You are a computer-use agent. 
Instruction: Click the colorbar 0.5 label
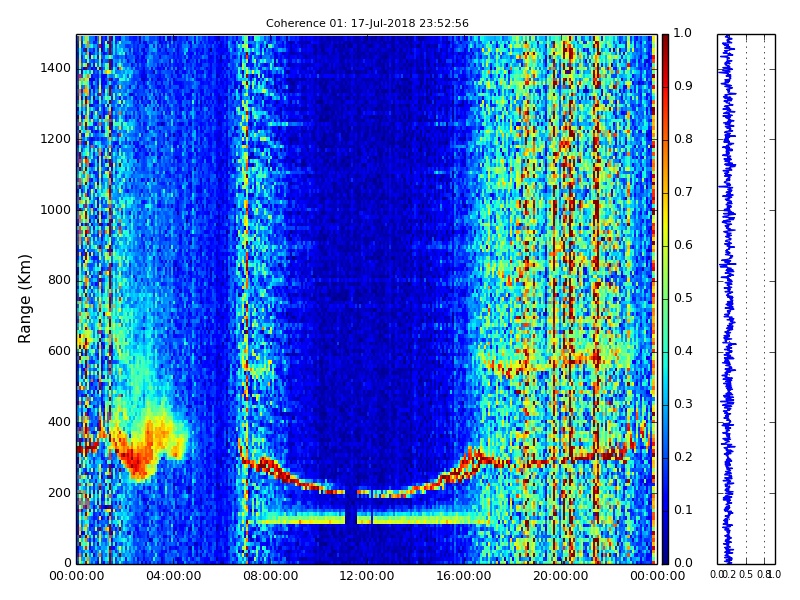683,298
